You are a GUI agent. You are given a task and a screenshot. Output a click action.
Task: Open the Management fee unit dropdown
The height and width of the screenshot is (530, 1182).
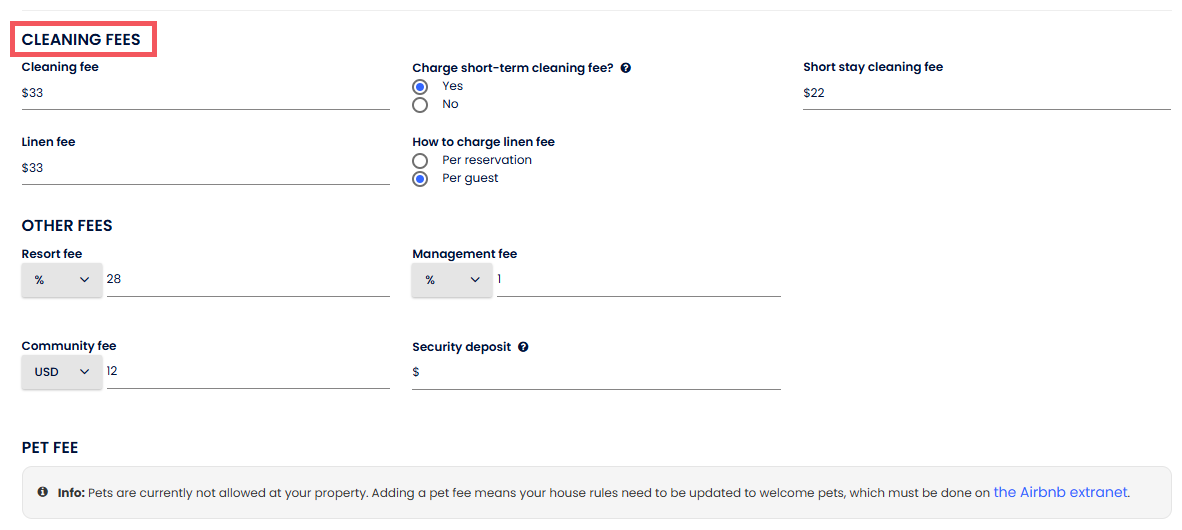coord(452,280)
